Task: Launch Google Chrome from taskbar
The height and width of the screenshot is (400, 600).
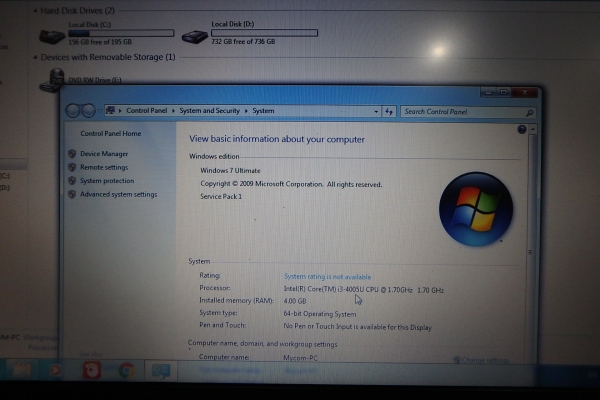Action: (x=127, y=371)
